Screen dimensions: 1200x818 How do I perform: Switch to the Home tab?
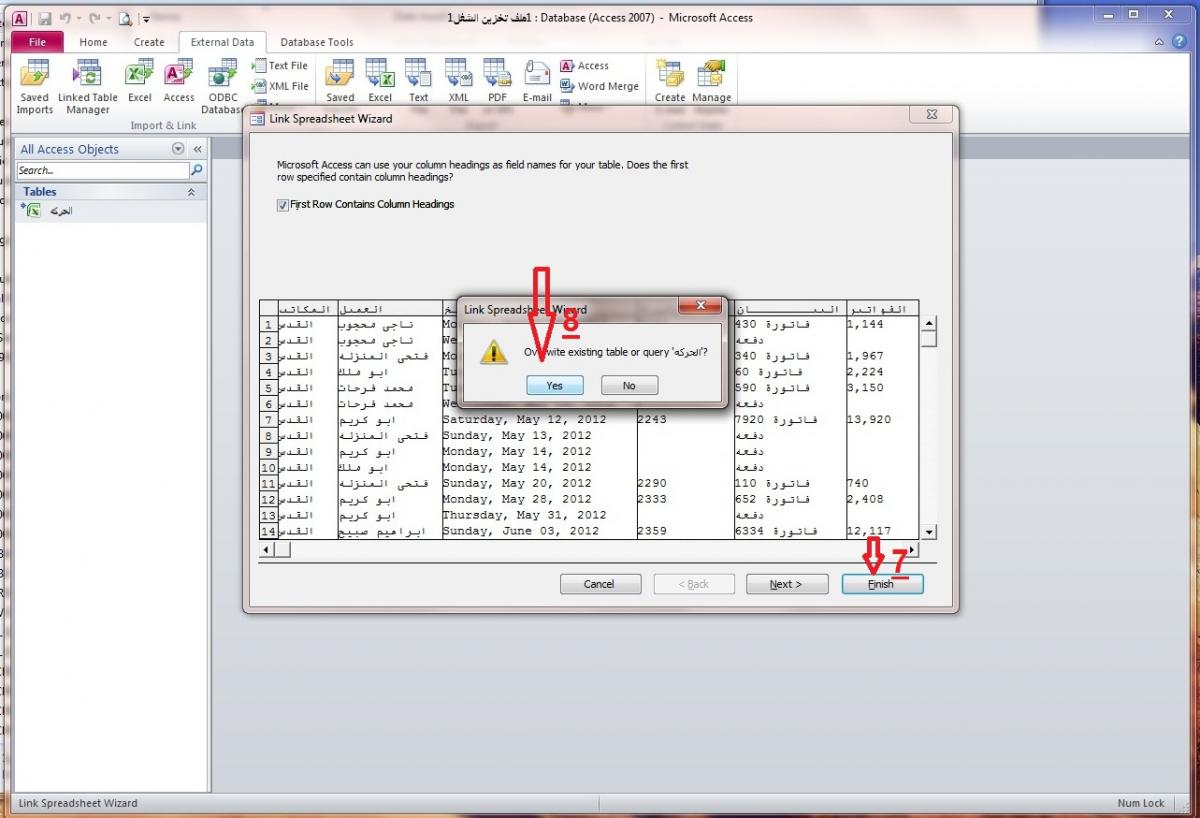pyautogui.click(x=93, y=42)
